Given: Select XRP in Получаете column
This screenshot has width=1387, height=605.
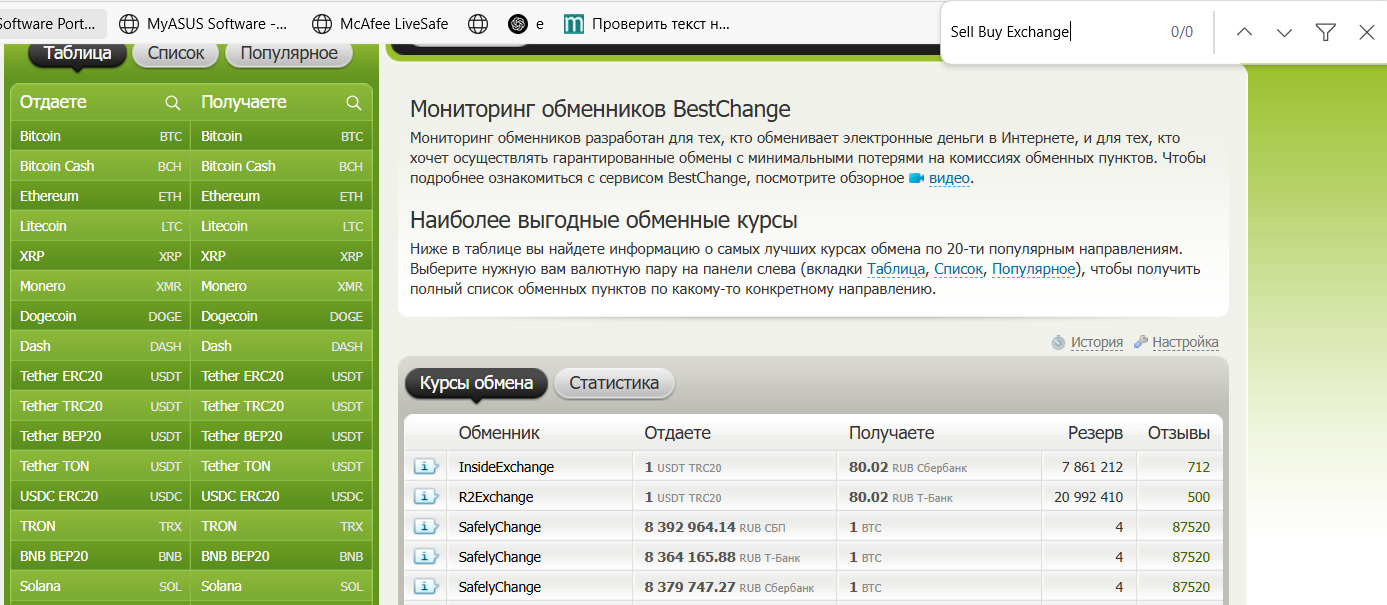Looking at the screenshot, I should click(x=282, y=256).
